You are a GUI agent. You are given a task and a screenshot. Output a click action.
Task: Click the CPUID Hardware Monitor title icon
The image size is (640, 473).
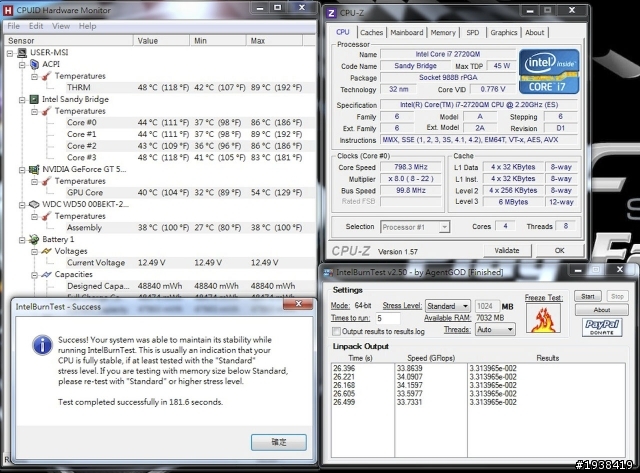click(x=7, y=10)
